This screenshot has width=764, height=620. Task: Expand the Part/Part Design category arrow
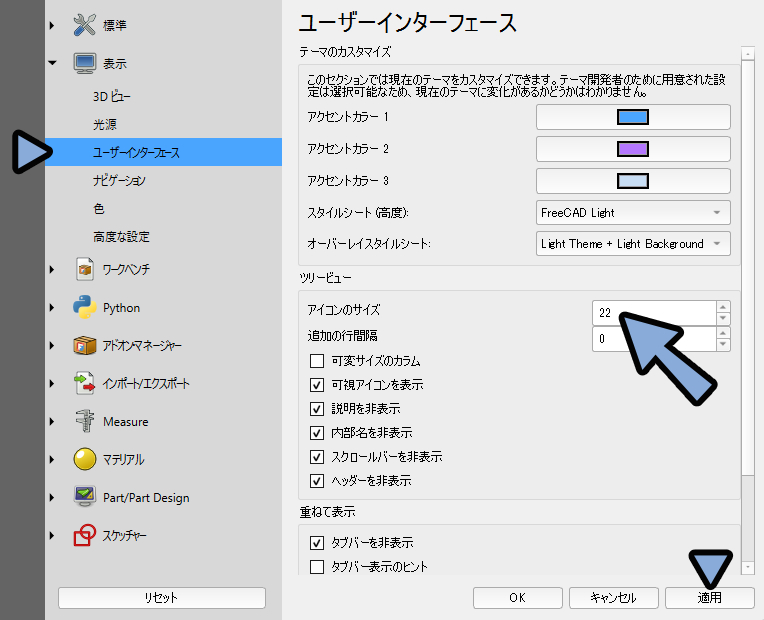click(x=52, y=498)
